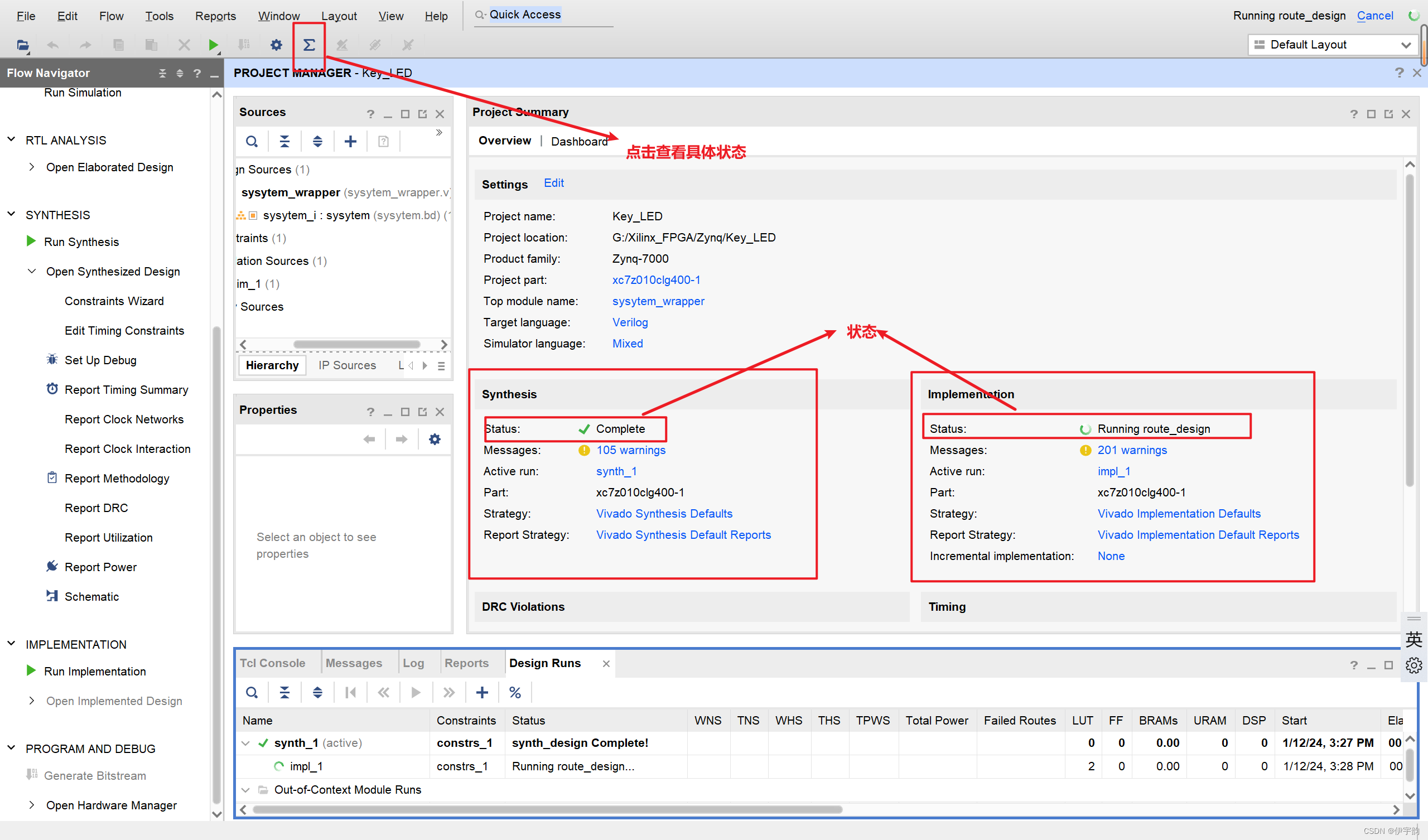Expand Out-of-Context Module Runs

tap(245, 790)
